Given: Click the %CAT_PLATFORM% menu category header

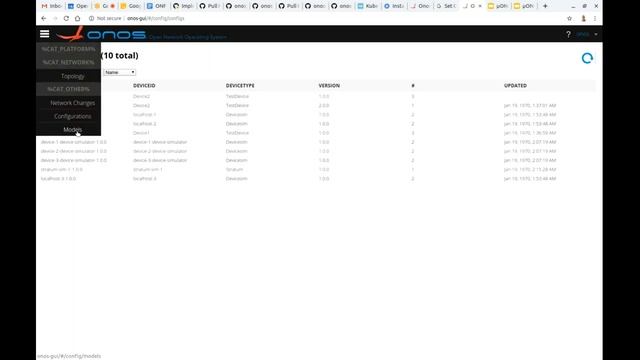Looking at the screenshot, I should pyautogui.click(x=68, y=49).
